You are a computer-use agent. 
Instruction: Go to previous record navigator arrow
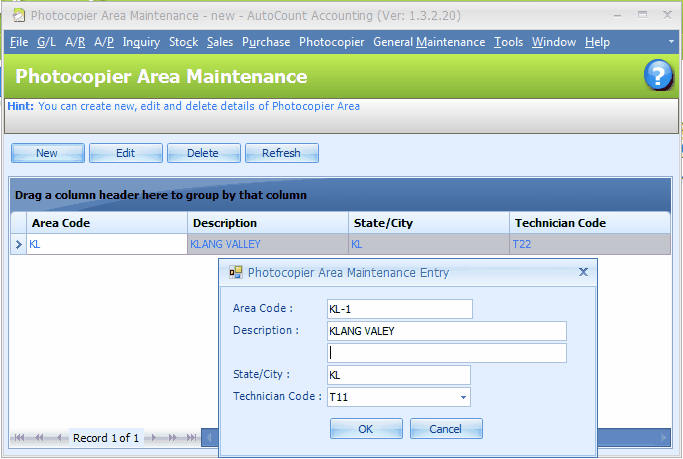coord(59,438)
